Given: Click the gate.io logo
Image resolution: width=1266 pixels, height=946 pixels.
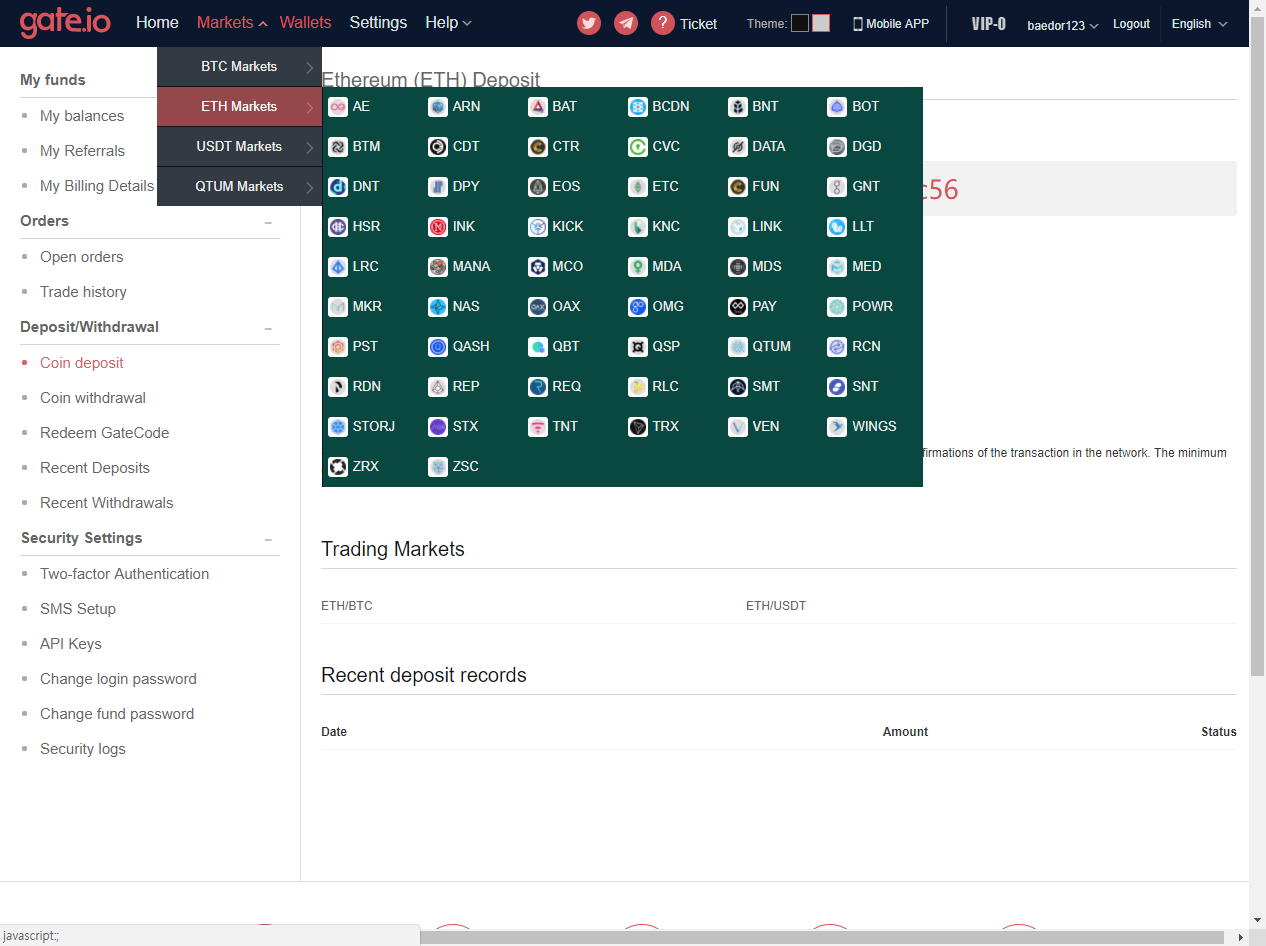Looking at the screenshot, I should coord(65,22).
